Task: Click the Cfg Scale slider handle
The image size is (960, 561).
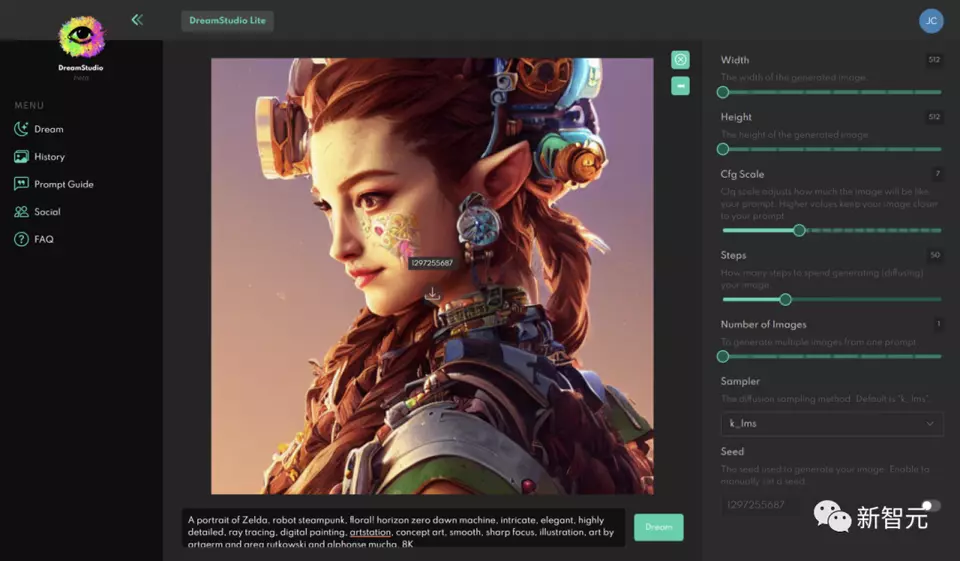Action: 799,230
